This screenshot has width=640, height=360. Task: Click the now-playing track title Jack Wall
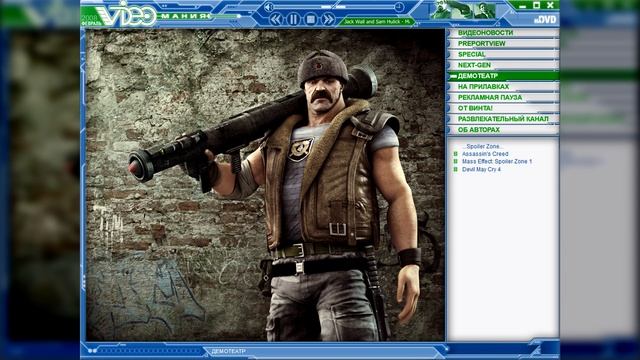(376, 22)
